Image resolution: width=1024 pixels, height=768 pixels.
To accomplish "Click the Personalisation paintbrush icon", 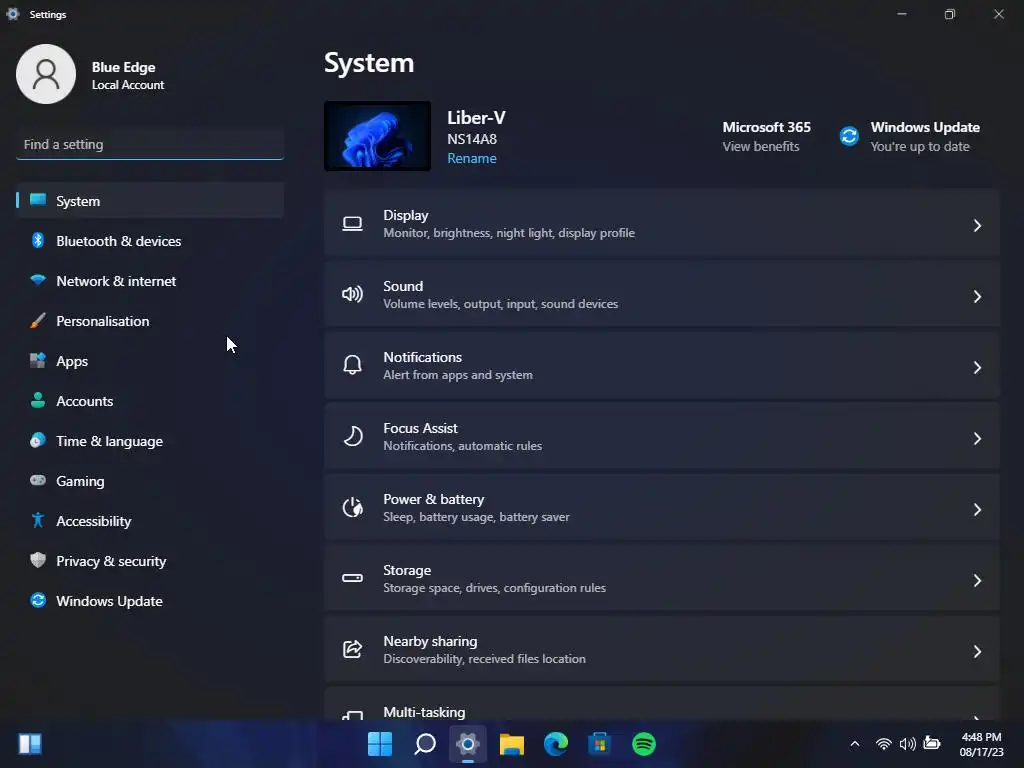I will coord(38,320).
